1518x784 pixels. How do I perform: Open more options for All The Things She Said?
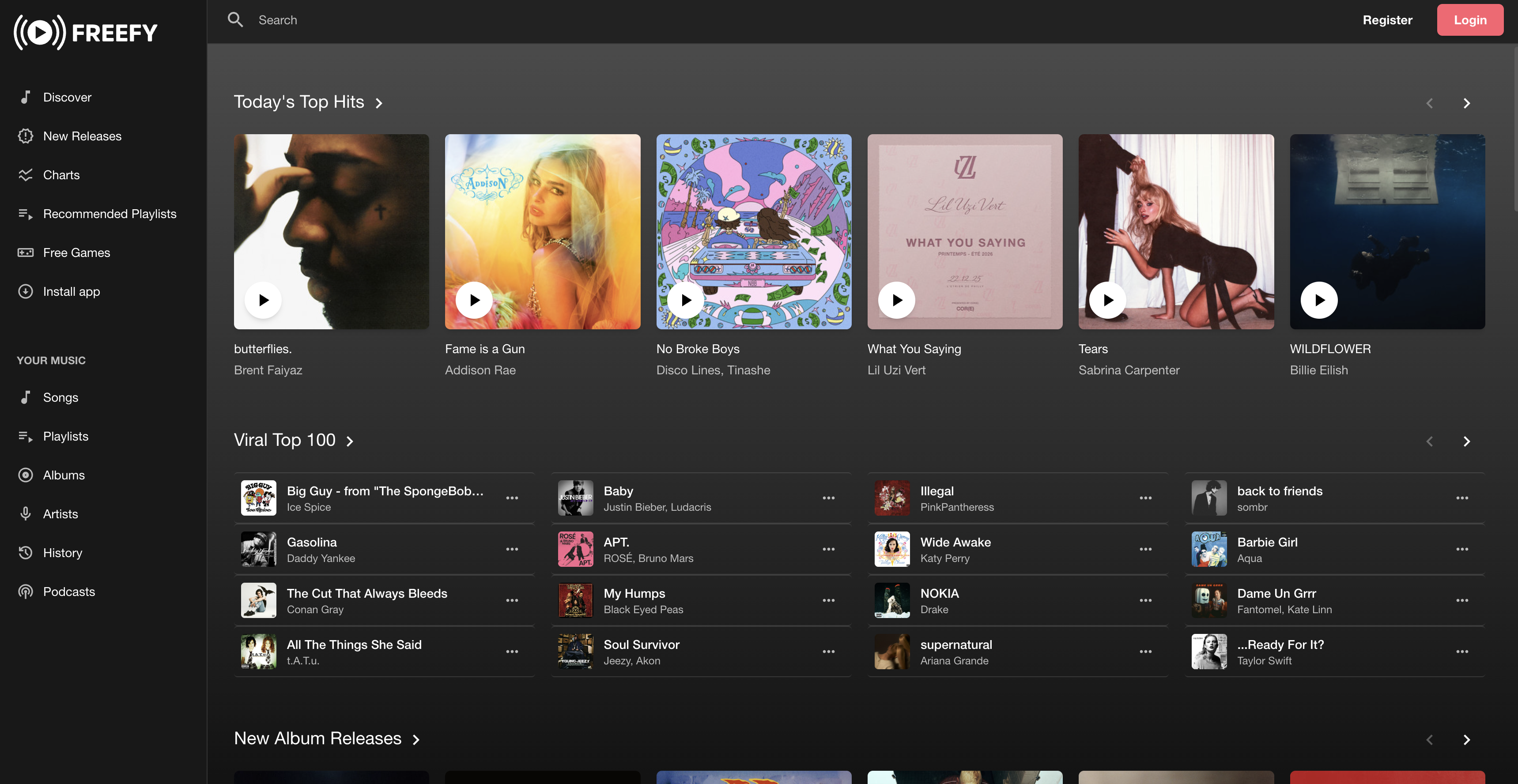click(512, 652)
